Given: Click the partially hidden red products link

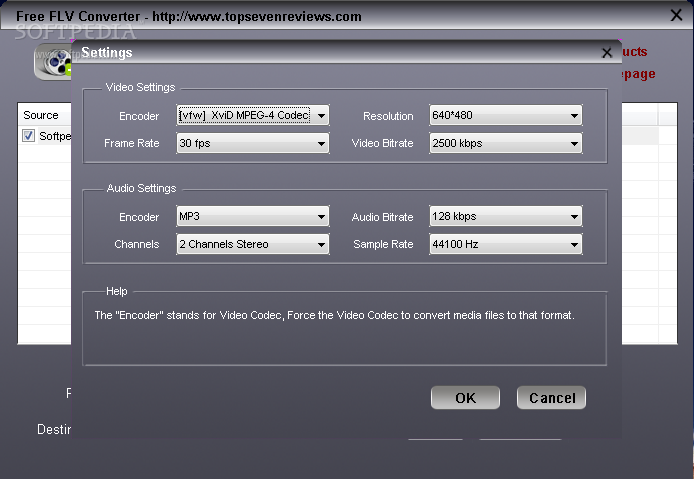Looking at the screenshot, I should pyautogui.click(x=635, y=52).
